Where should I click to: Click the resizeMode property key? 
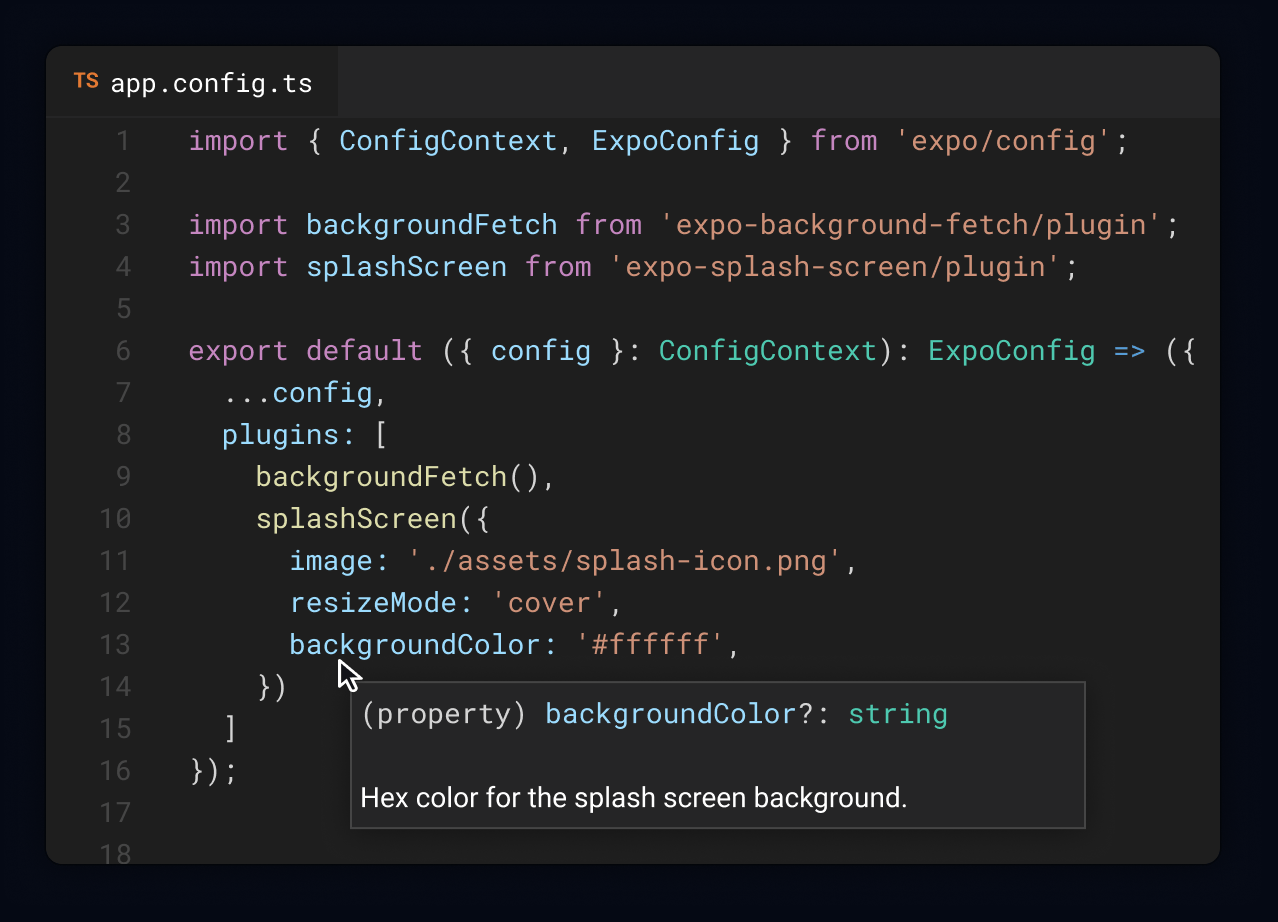pyautogui.click(x=381, y=603)
